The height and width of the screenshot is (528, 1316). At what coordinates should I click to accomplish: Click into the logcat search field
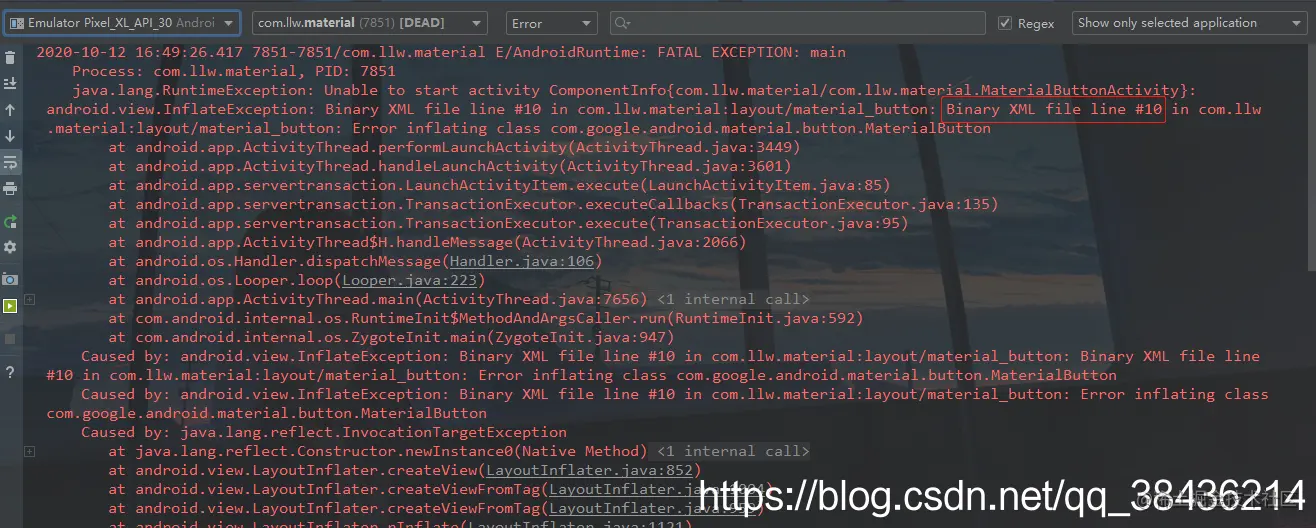coord(798,23)
